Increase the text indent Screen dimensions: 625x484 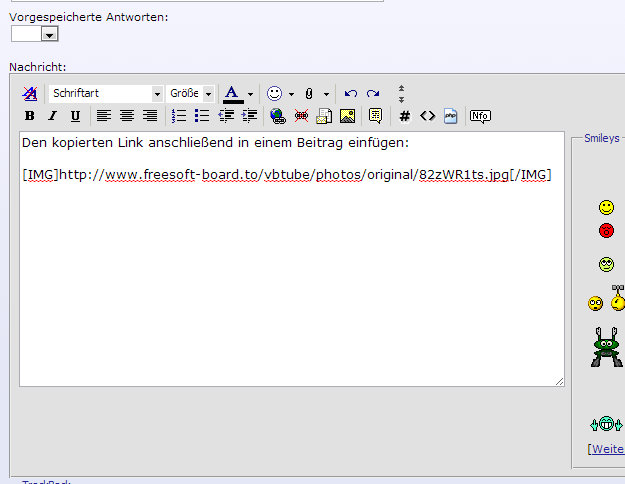(249, 116)
